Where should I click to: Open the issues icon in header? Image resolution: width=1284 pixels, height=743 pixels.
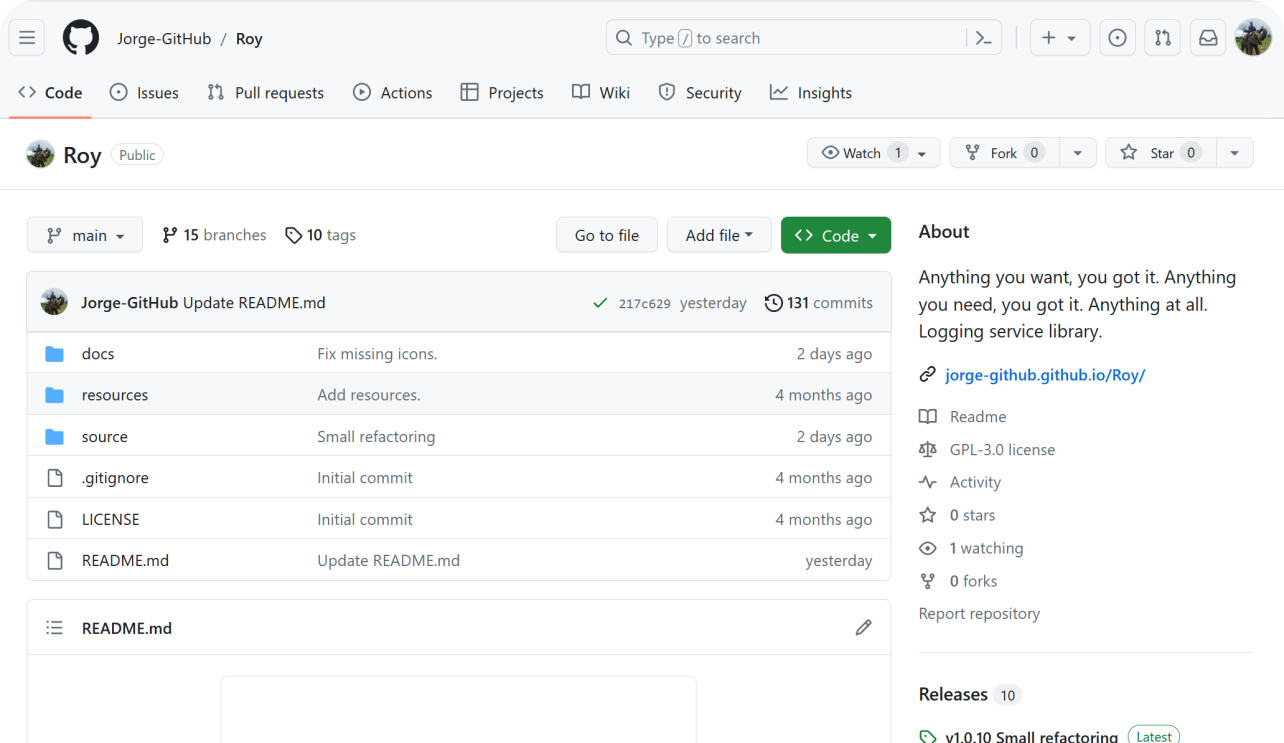1118,38
